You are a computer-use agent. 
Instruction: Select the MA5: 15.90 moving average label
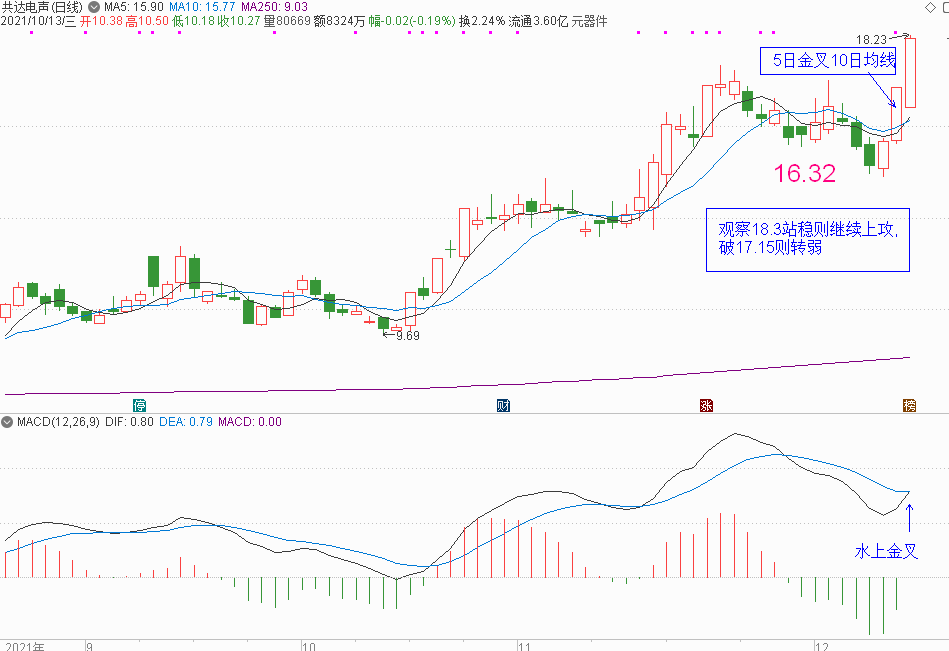(x=134, y=7)
